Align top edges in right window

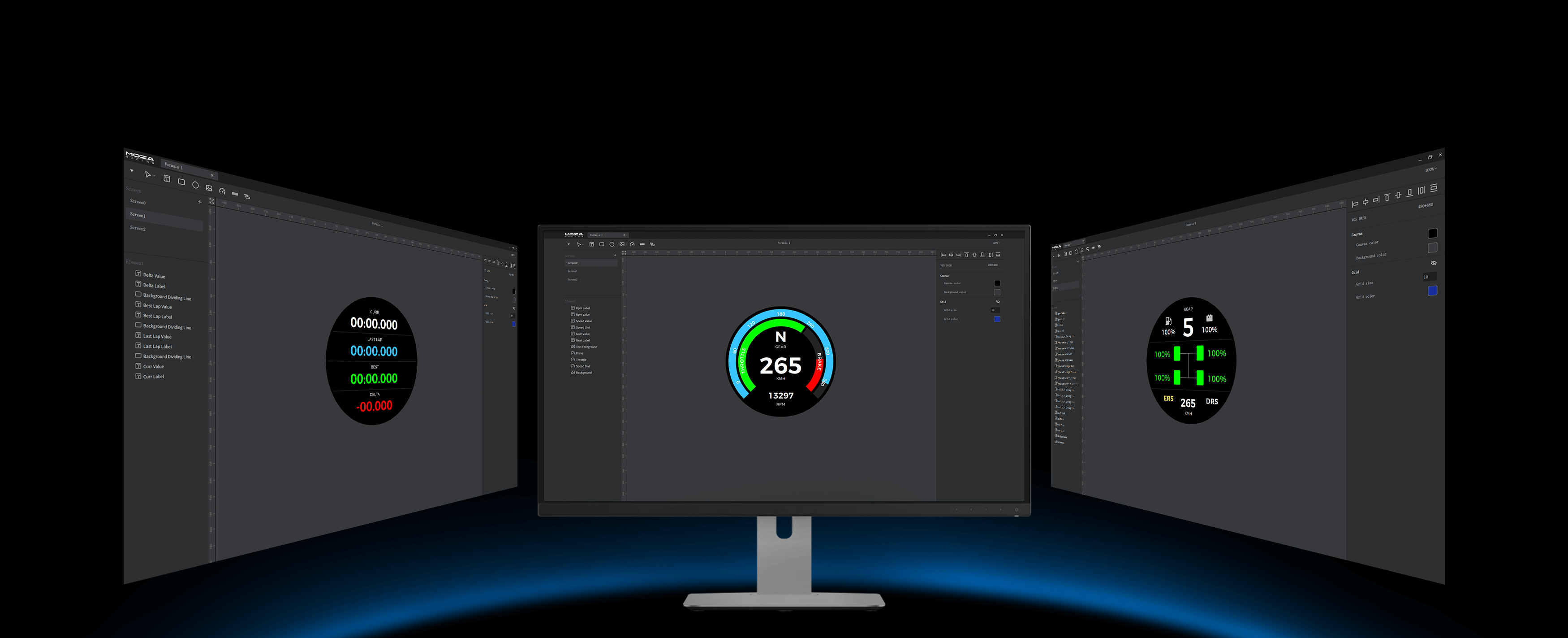coord(1387,197)
